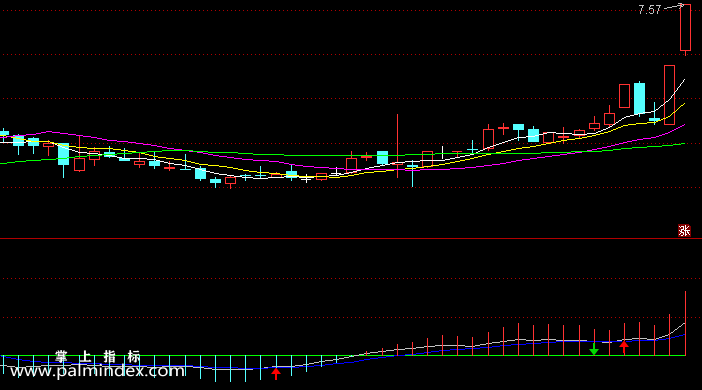Image resolution: width=702 pixels, height=390 pixels.
Task: Select the topmost red candlestick beneath the 7.57 label
Action: pos(685,28)
